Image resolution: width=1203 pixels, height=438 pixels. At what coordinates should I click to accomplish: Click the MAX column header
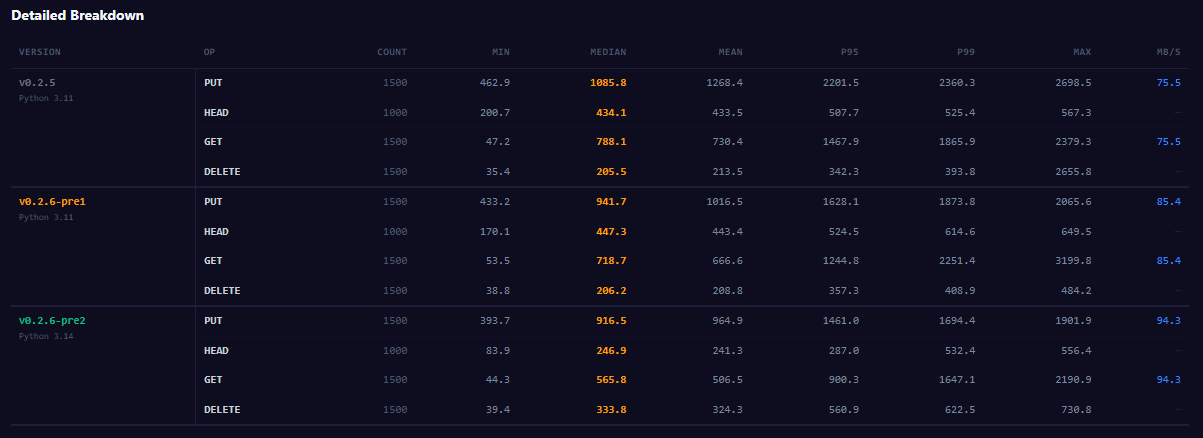pyautogui.click(x=1081, y=51)
